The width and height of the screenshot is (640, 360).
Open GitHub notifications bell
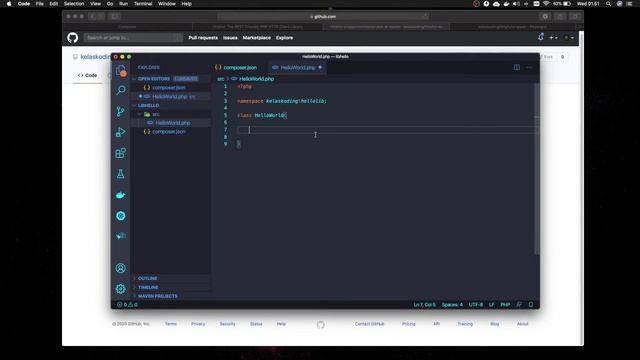[x=541, y=37]
